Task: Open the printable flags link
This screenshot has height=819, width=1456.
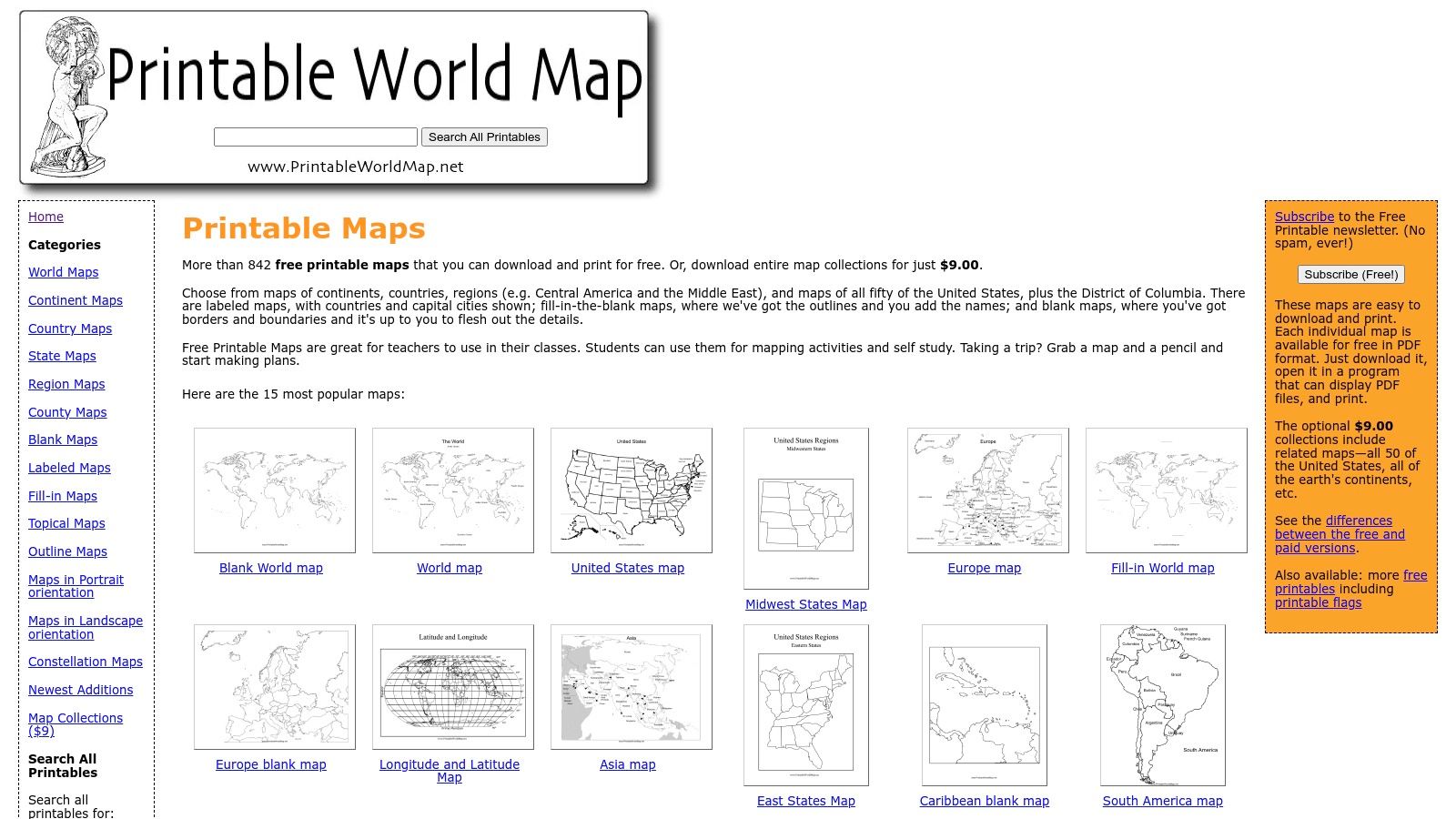Action: tap(1318, 602)
